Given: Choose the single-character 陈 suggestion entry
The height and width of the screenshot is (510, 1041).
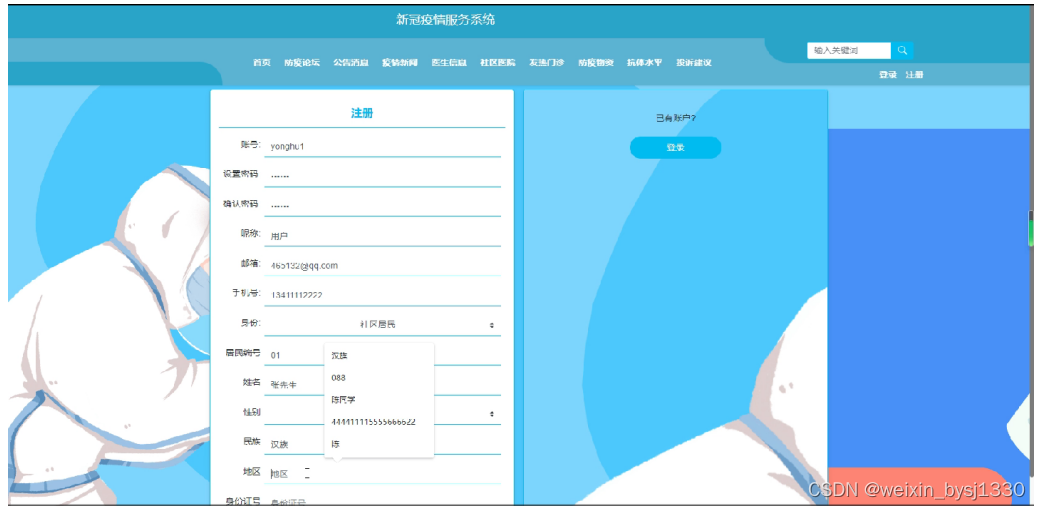Looking at the screenshot, I should pos(379,444).
